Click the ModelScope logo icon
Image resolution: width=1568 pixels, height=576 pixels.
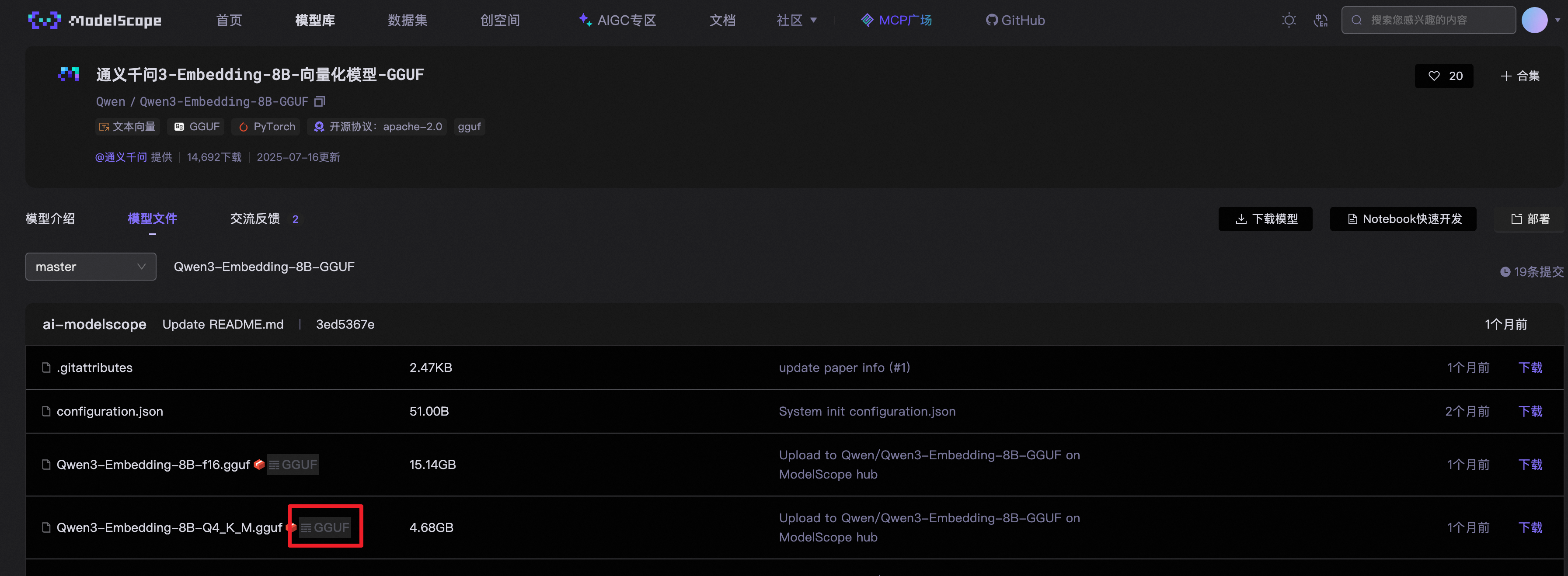tap(44, 20)
